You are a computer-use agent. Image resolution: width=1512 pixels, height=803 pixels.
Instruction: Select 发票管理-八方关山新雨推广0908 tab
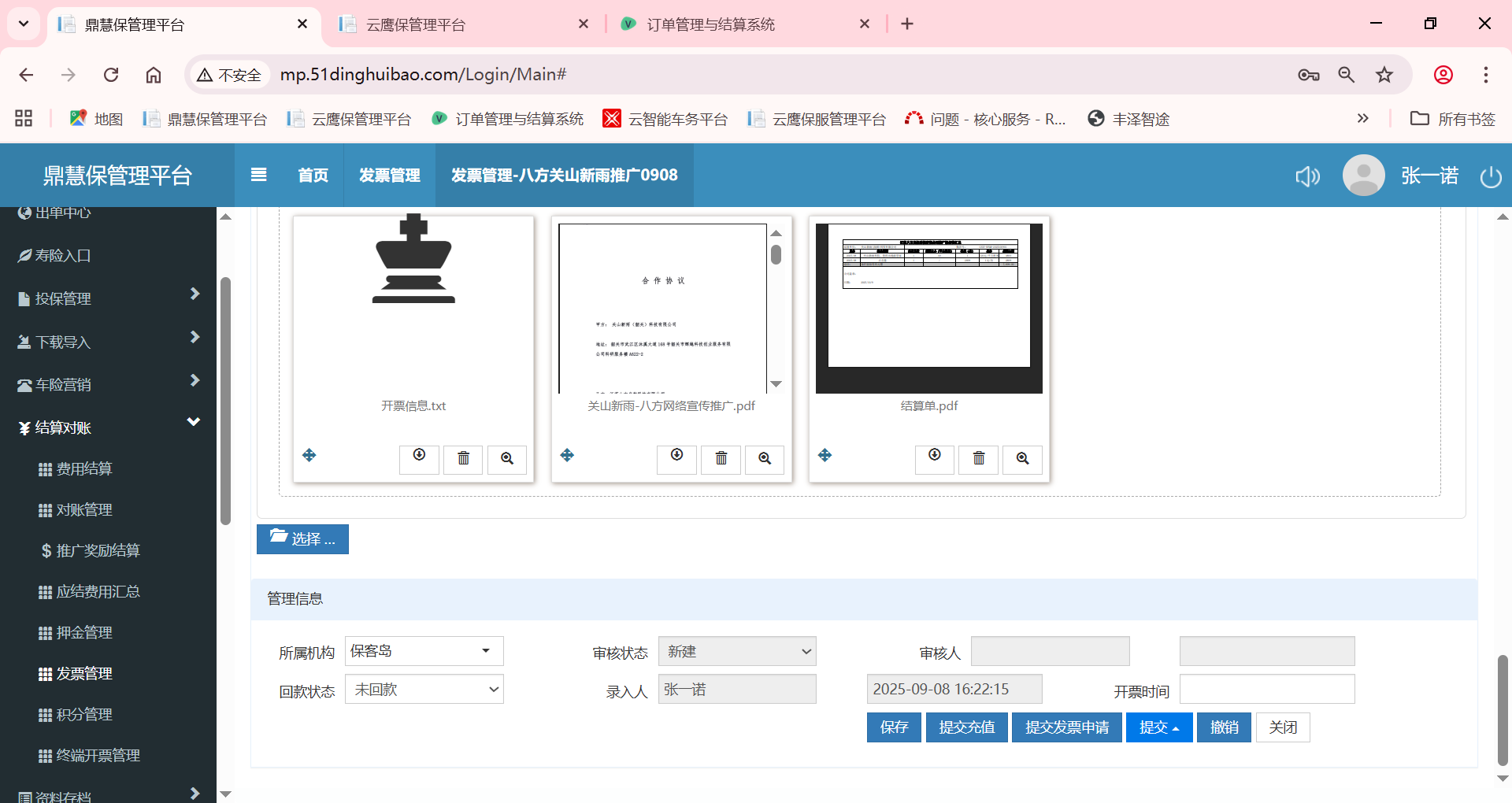pos(564,175)
